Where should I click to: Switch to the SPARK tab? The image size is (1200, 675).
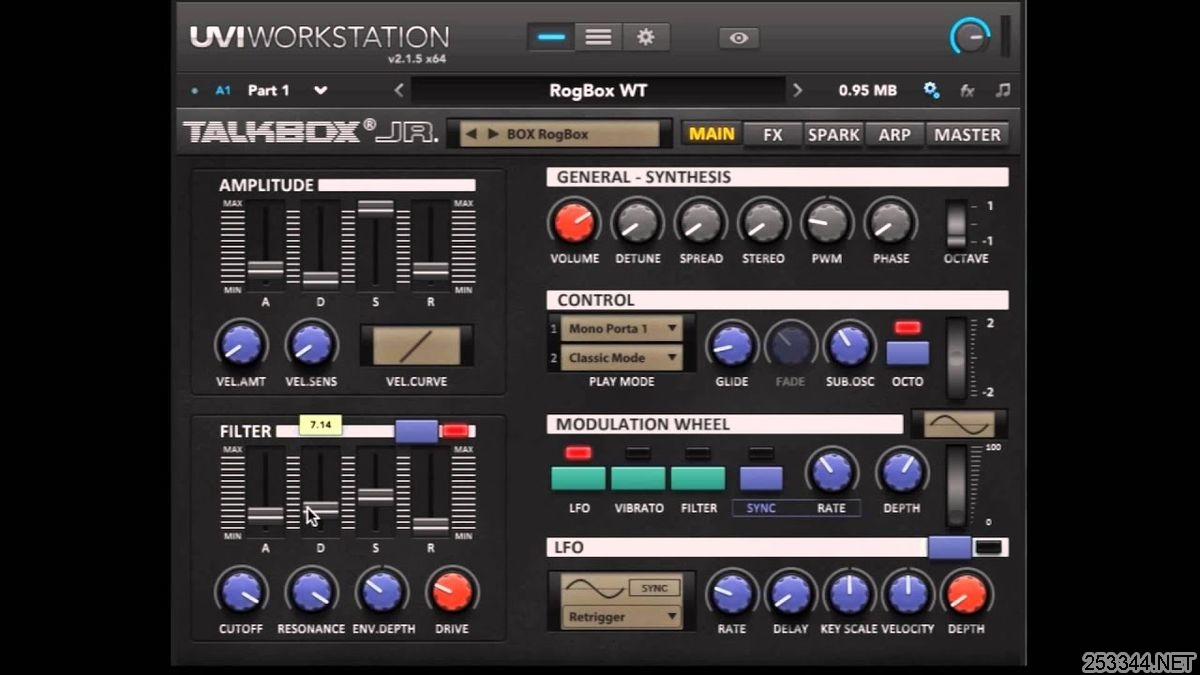[834, 134]
